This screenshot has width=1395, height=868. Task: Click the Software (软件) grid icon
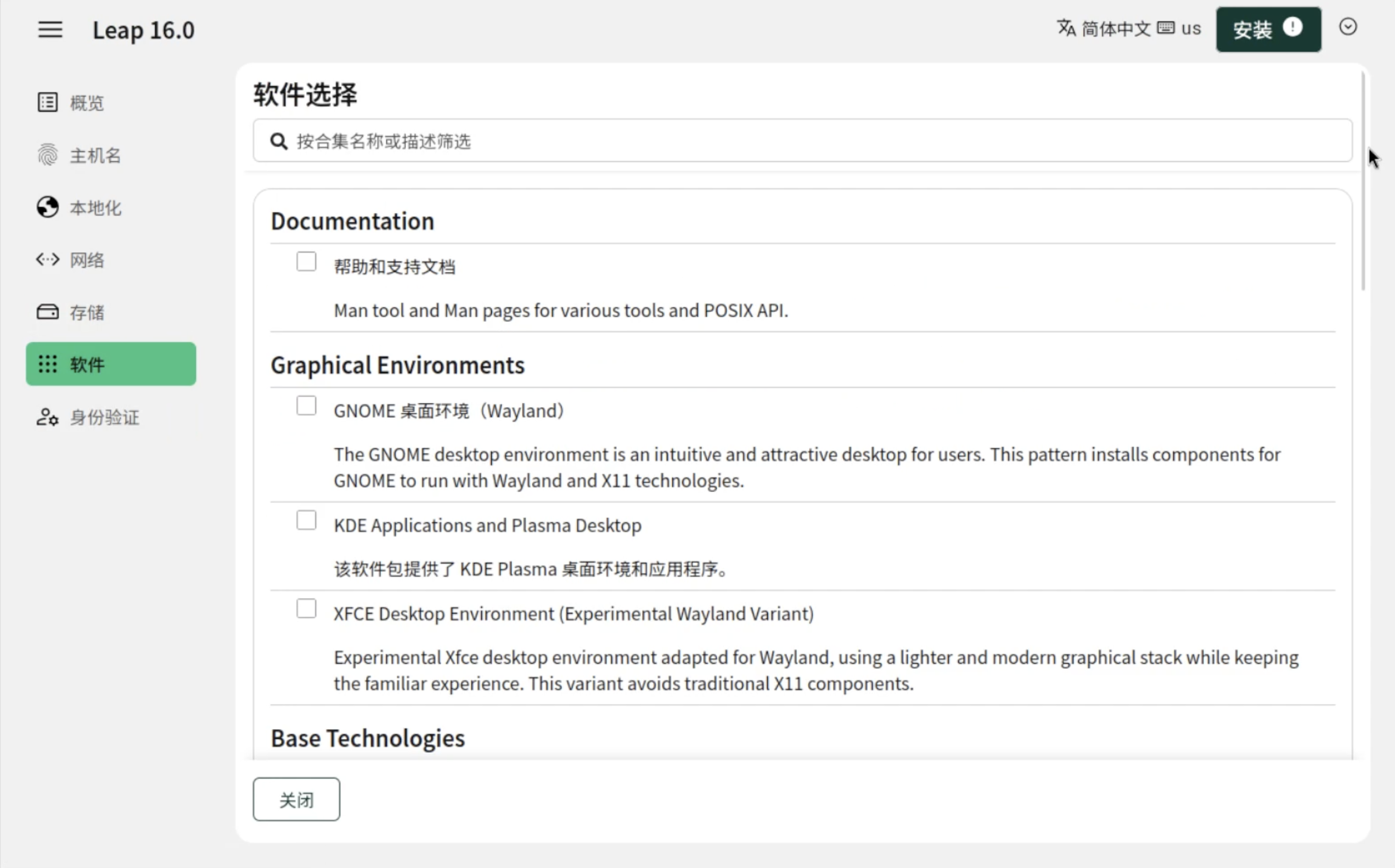click(48, 364)
